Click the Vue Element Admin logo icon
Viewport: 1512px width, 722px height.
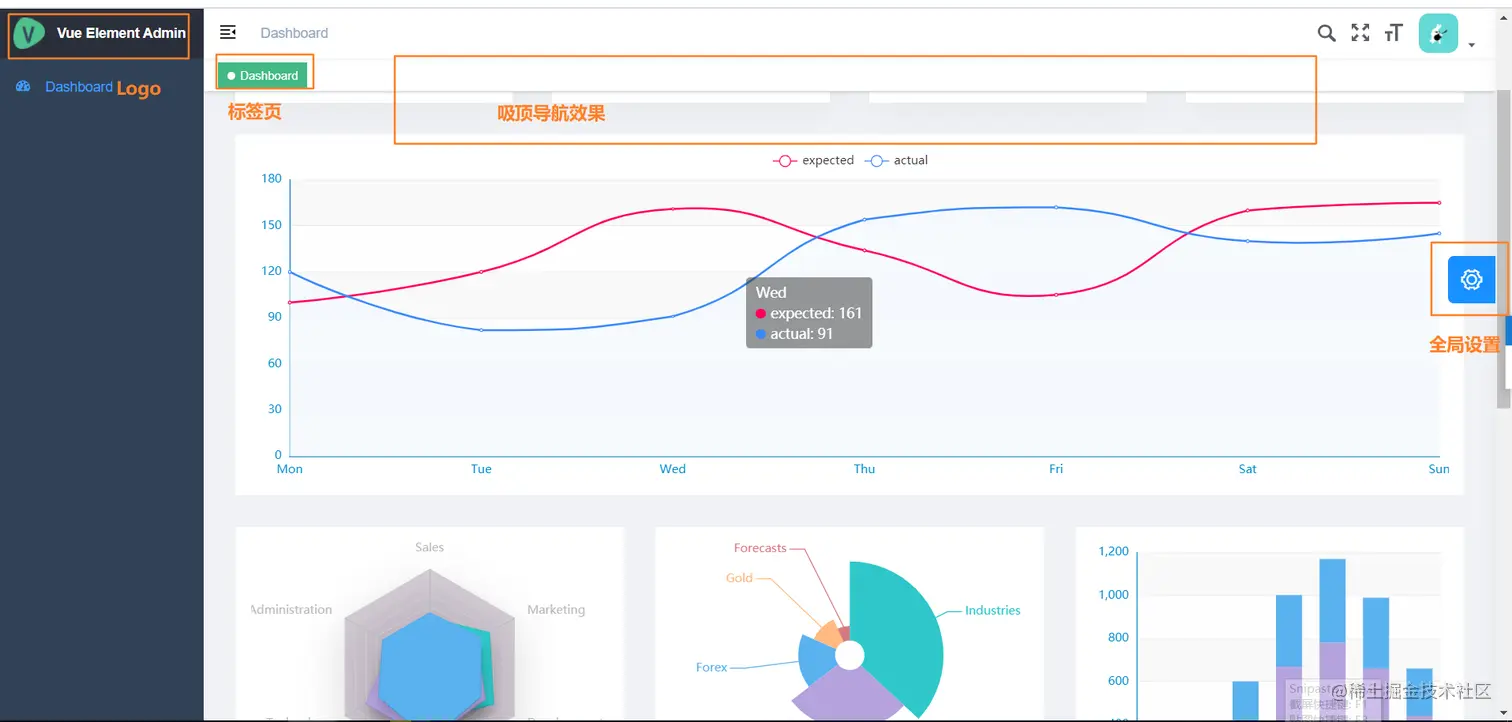pyautogui.click(x=31, y=33)
